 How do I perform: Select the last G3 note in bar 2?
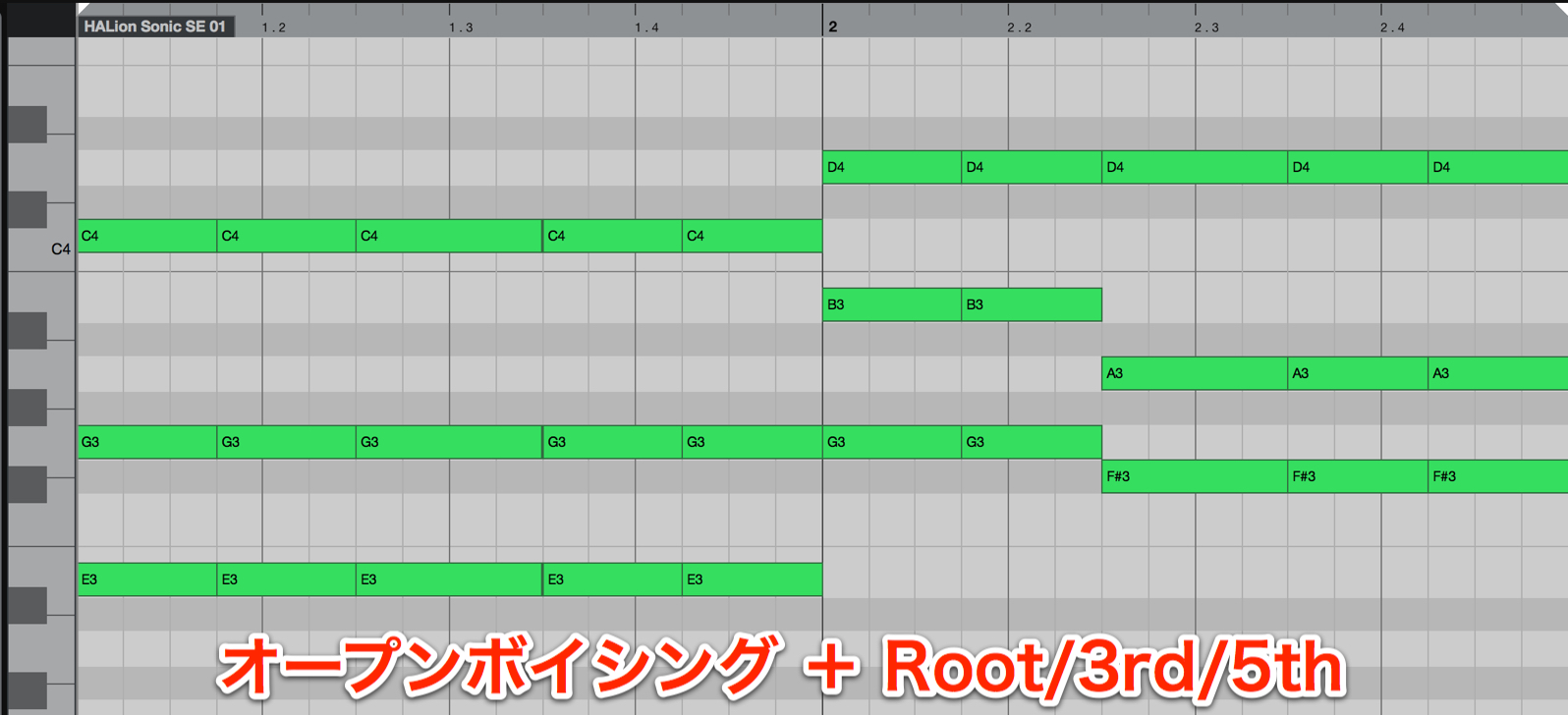[1032, 442]
